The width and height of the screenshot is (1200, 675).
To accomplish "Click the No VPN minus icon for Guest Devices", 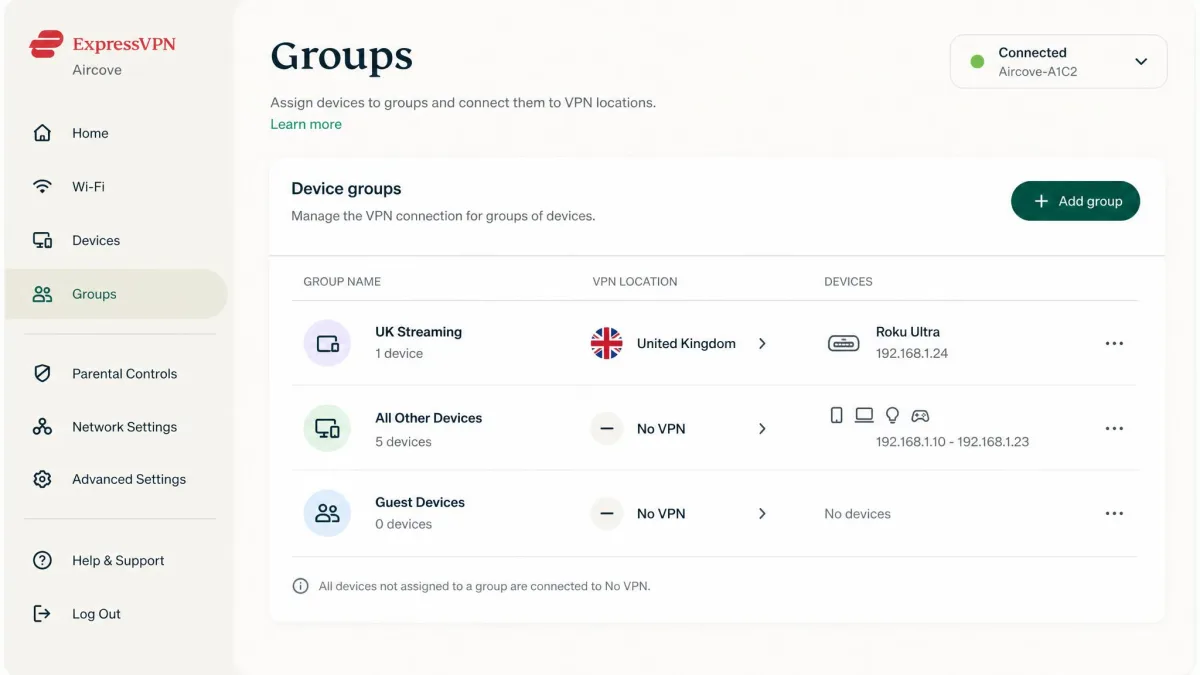I will tap(606, 513).
